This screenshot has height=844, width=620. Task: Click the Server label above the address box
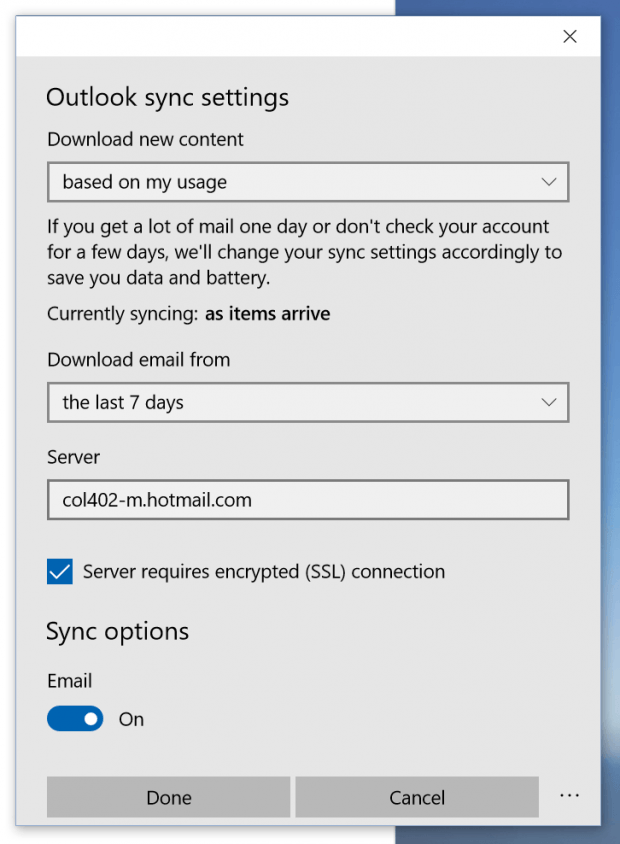[x=73, y=457]
